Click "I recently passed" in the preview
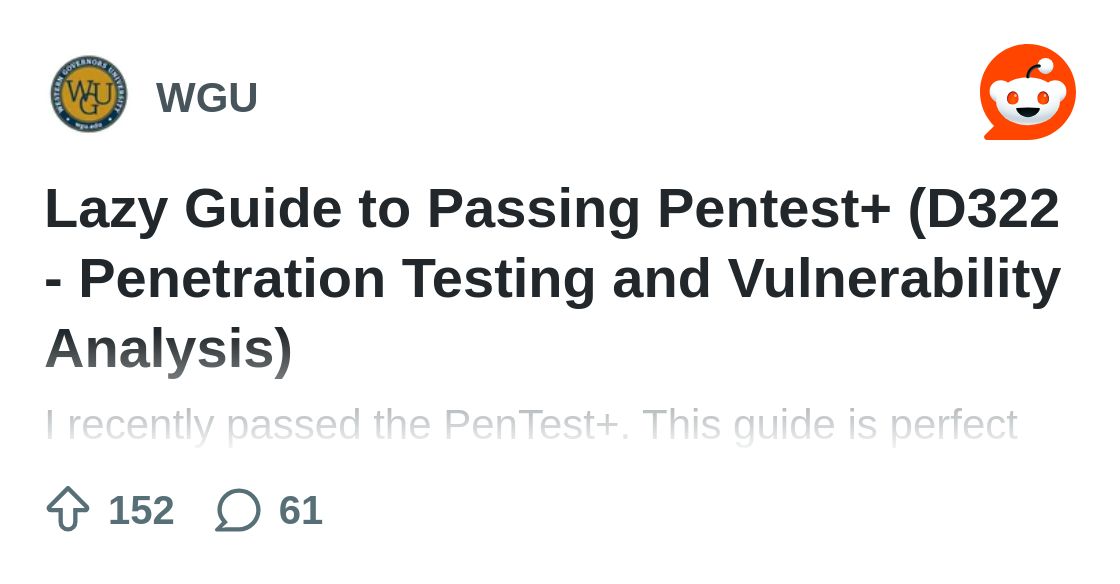1120x584 pixels. coord(203,426)
